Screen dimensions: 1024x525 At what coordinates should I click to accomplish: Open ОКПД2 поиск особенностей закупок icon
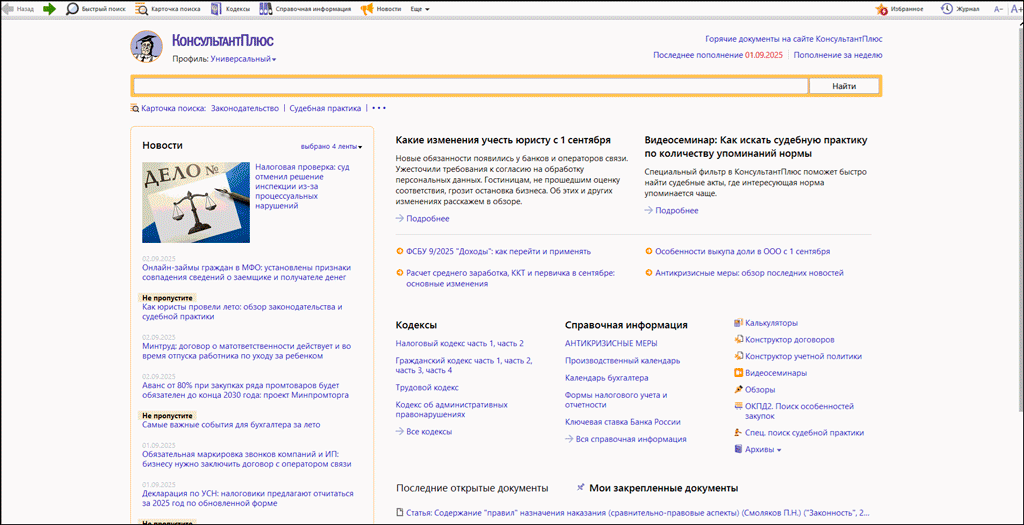click(x=739, y=406)
